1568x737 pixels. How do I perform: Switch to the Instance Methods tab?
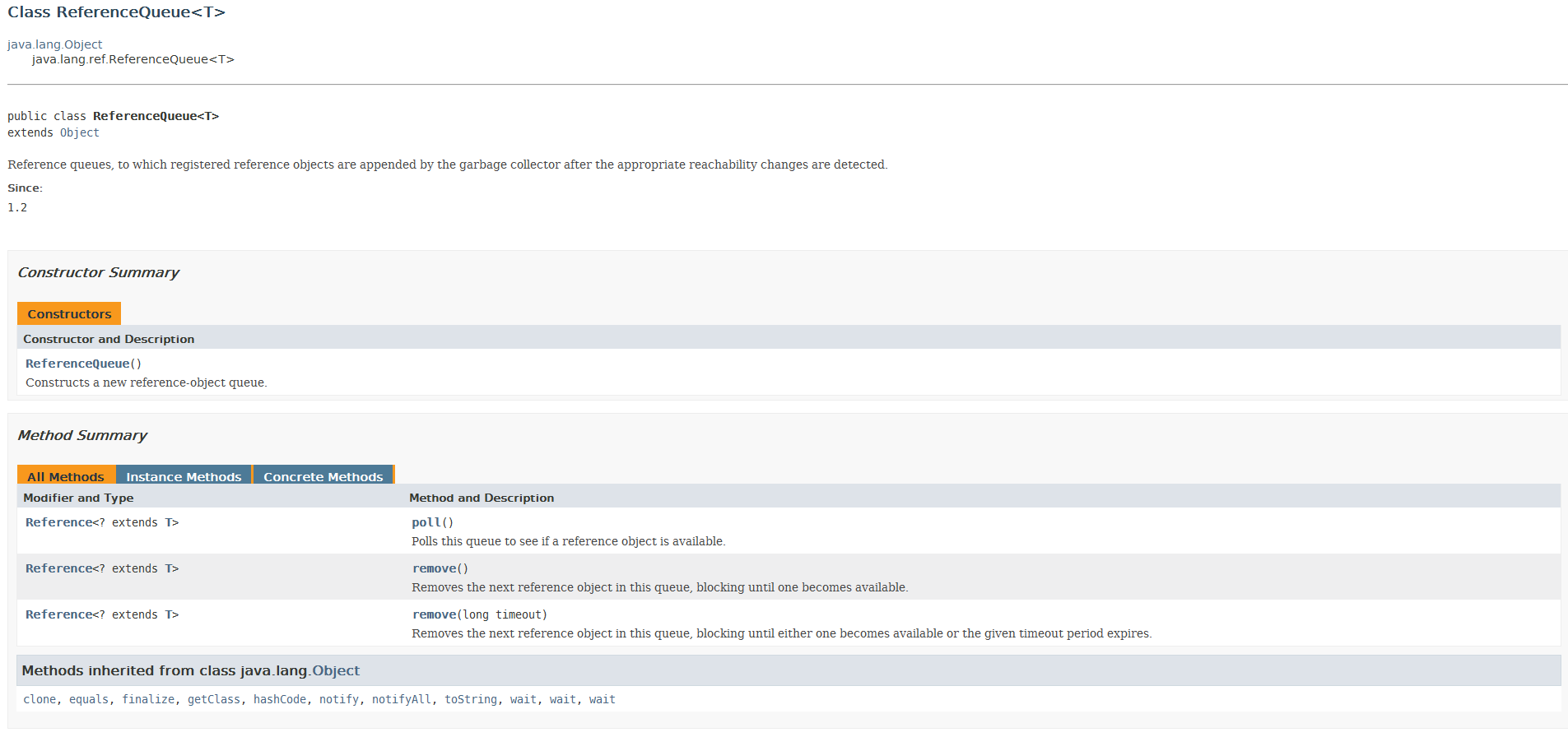click(184, 476)
